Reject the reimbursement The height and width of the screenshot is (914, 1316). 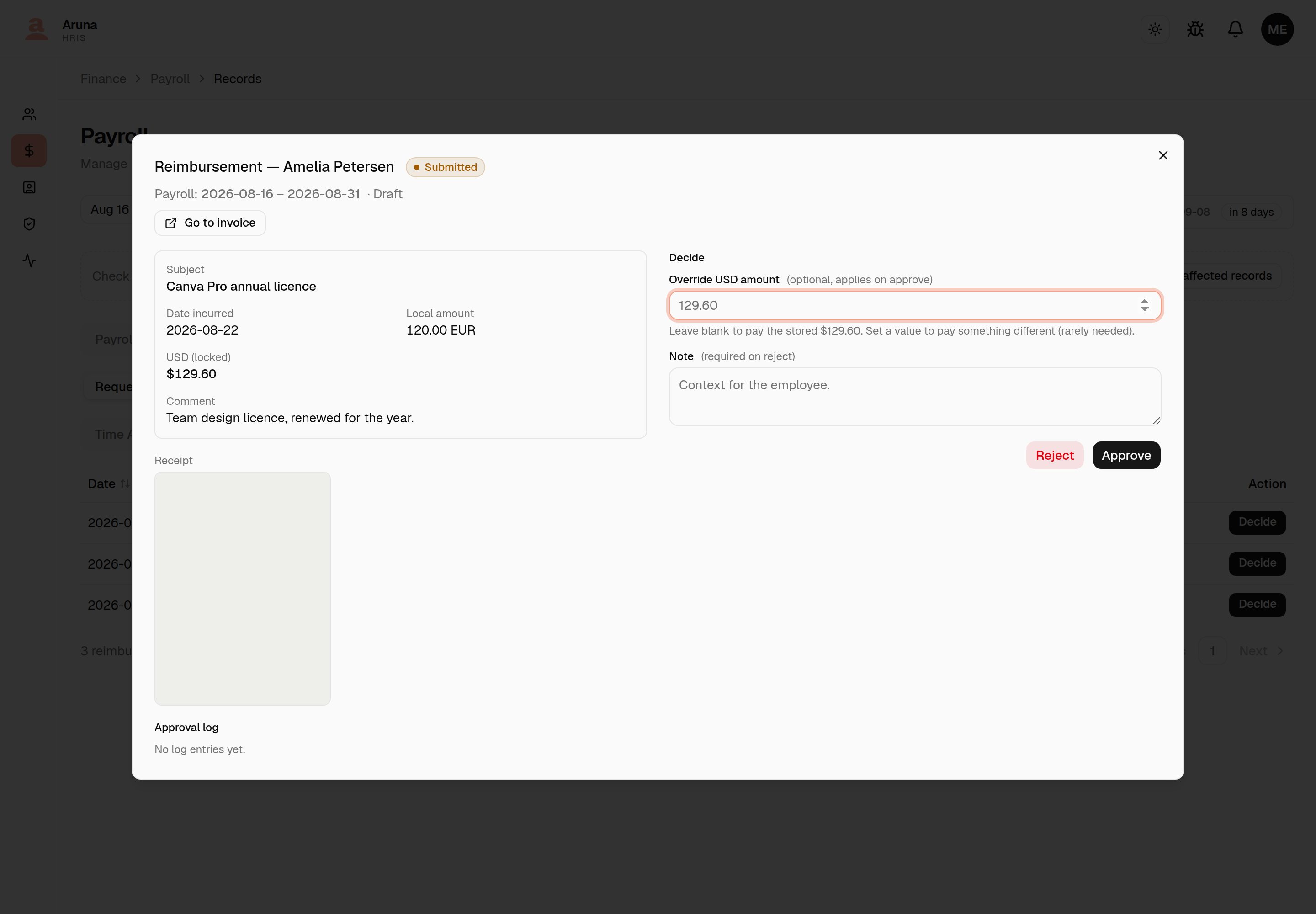click(x=1054, y=455)
